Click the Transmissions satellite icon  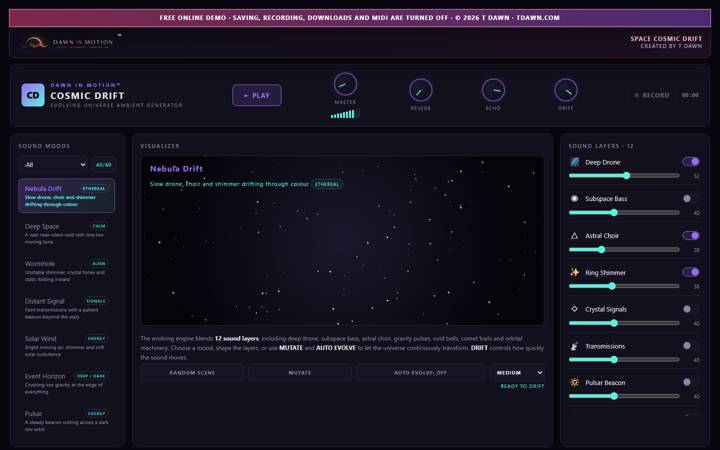pos(574,346)
